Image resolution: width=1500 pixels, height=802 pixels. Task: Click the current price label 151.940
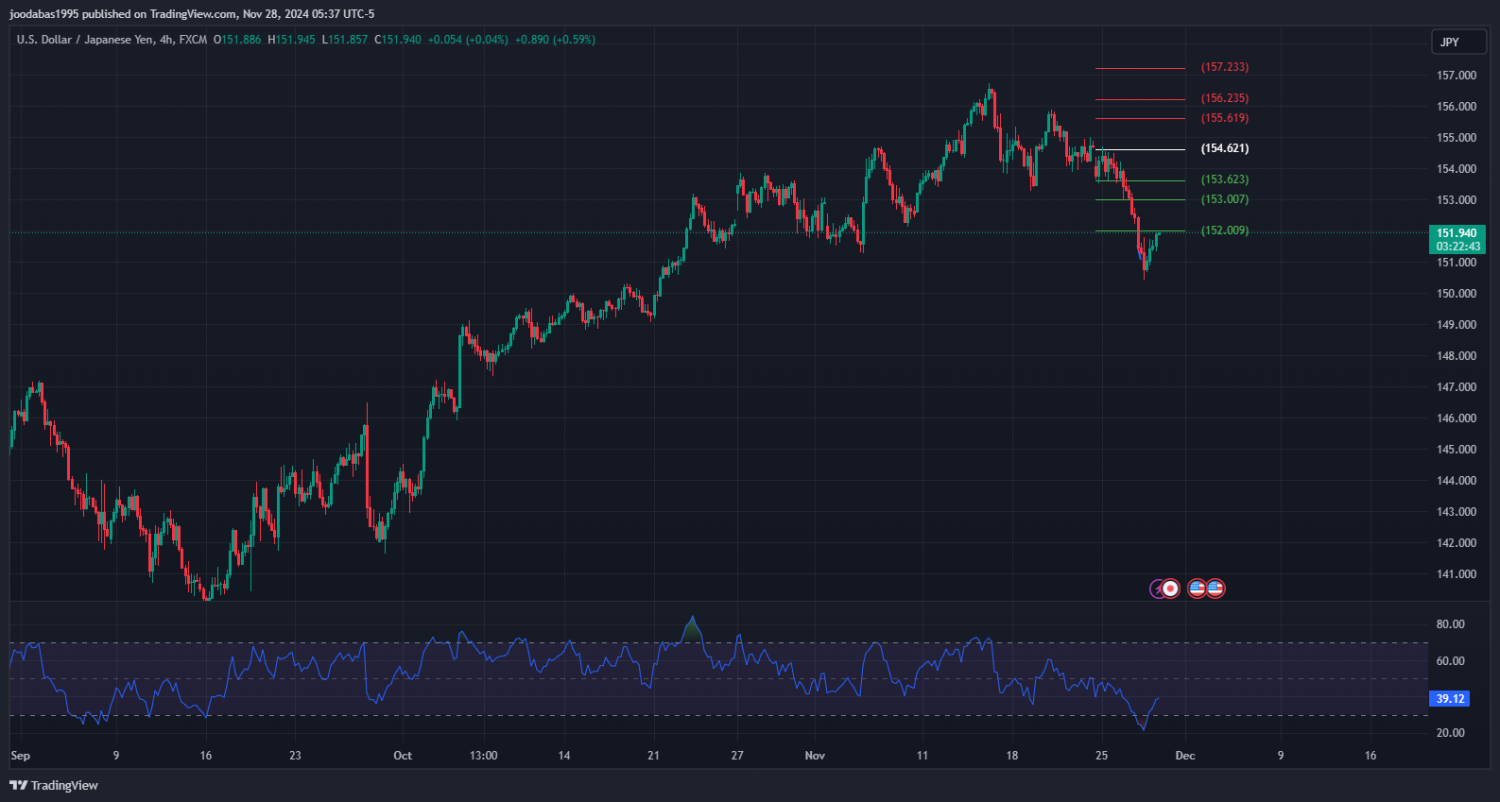point(1456,233)
